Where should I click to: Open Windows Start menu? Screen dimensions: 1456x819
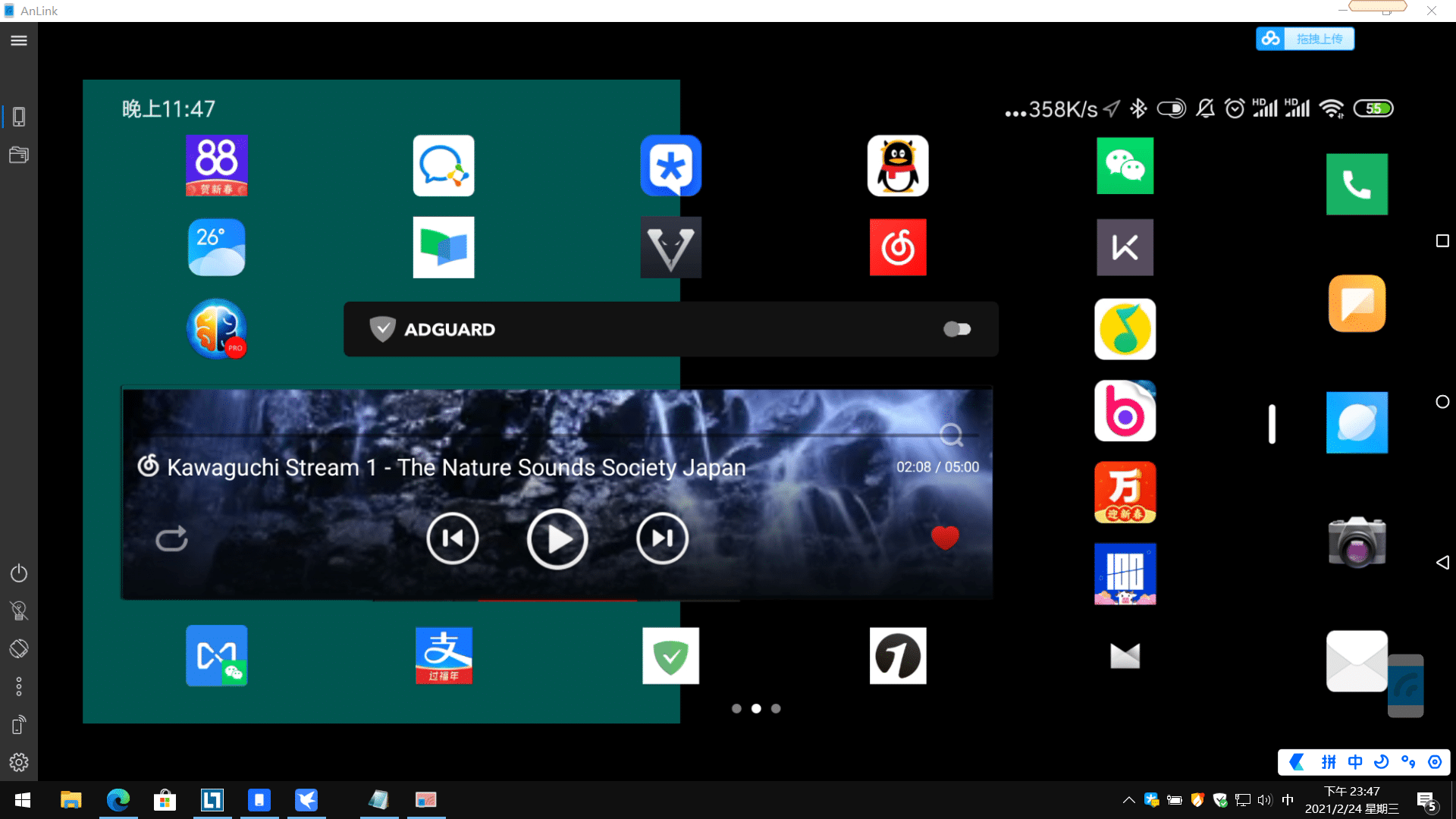coord(23,800)
